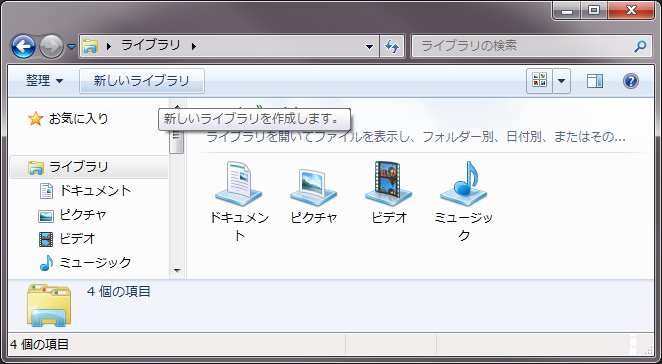The image size is (662, 364).
Task: Minimize the Explorer window
Action: (x=567, y=11)
